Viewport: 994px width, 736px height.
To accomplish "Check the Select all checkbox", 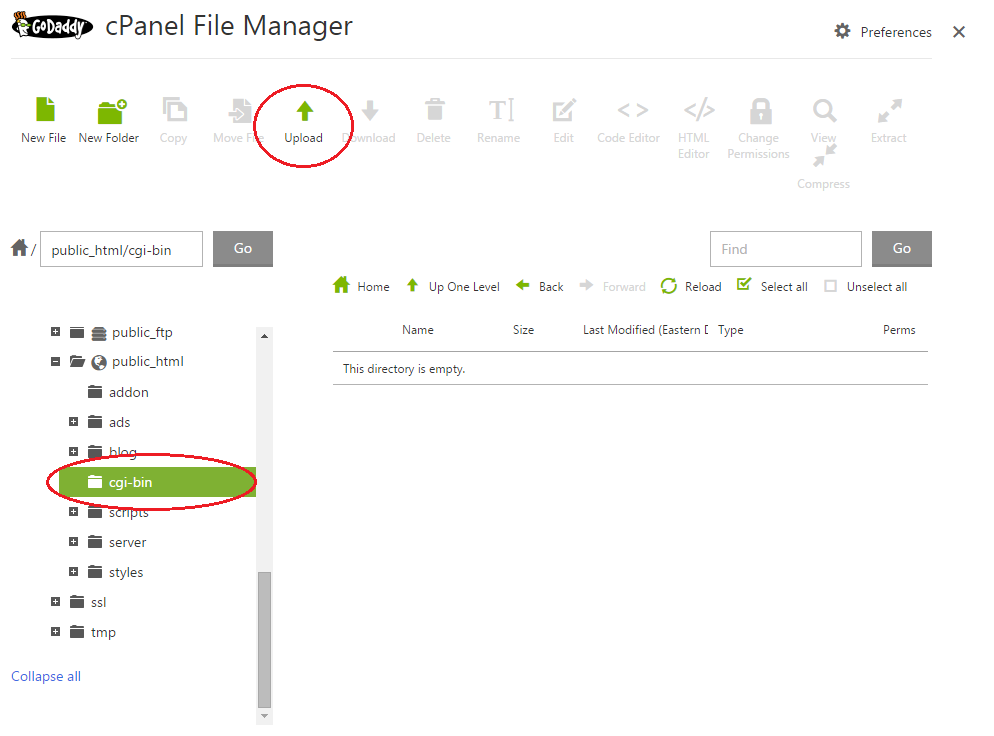I will 743,285.
